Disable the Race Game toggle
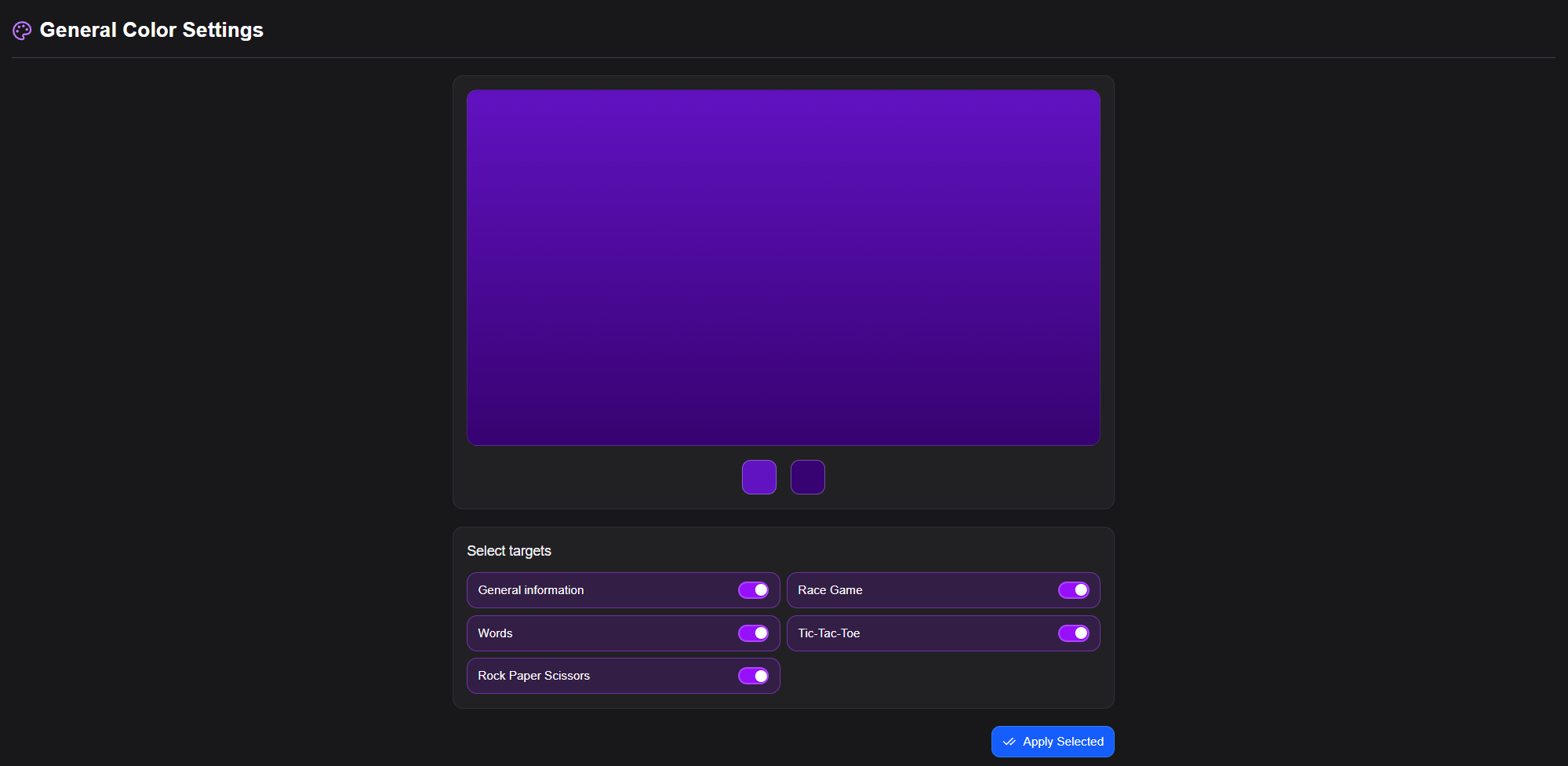This screenshot has width=1568, height=766. (x=1073, y=590)
